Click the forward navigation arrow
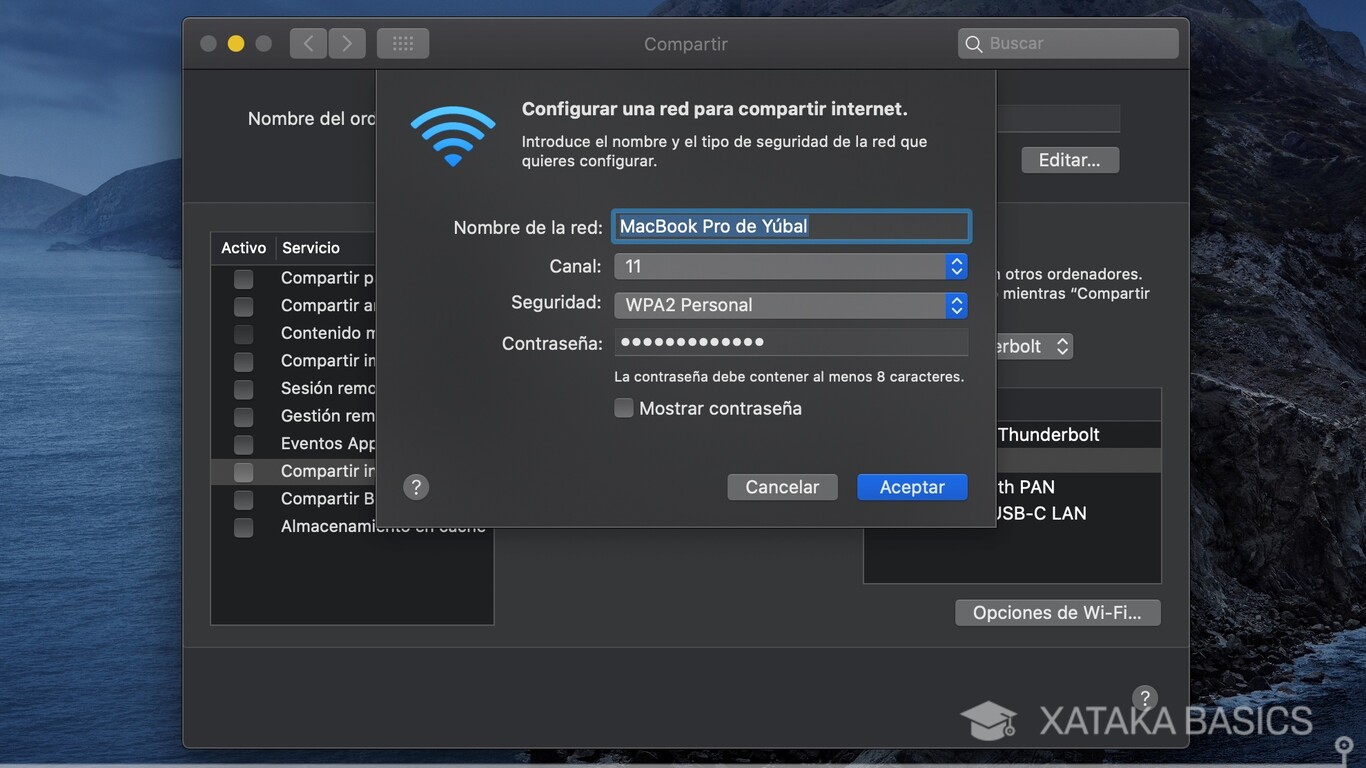The height and width of the screenshot is (768, 1366). click(x=346, y=43)
